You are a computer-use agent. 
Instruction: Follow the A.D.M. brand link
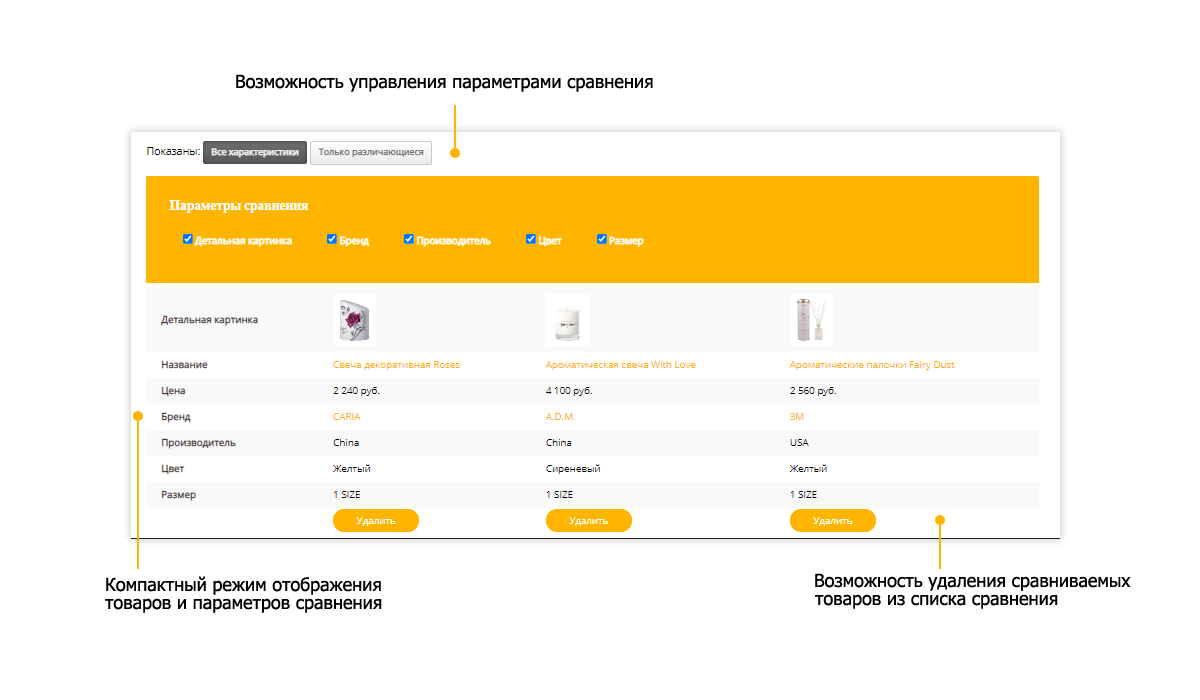(561, 417)
